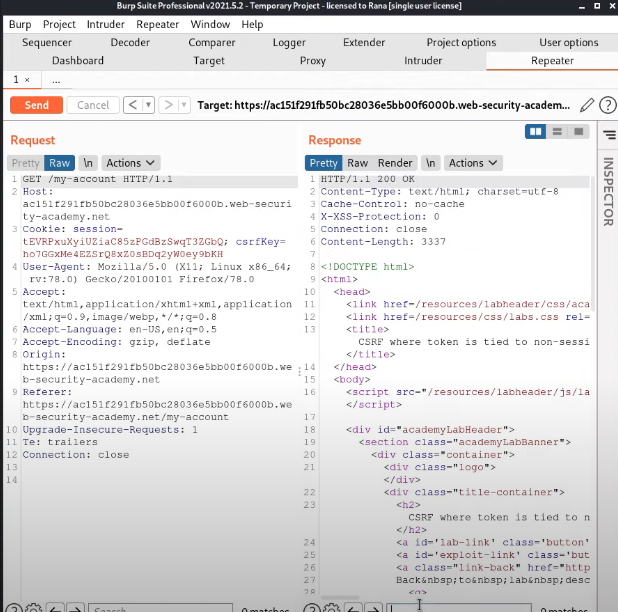618x612 pixels.
Task: Switch to the Dashboard tab
Action: (78, 61)
